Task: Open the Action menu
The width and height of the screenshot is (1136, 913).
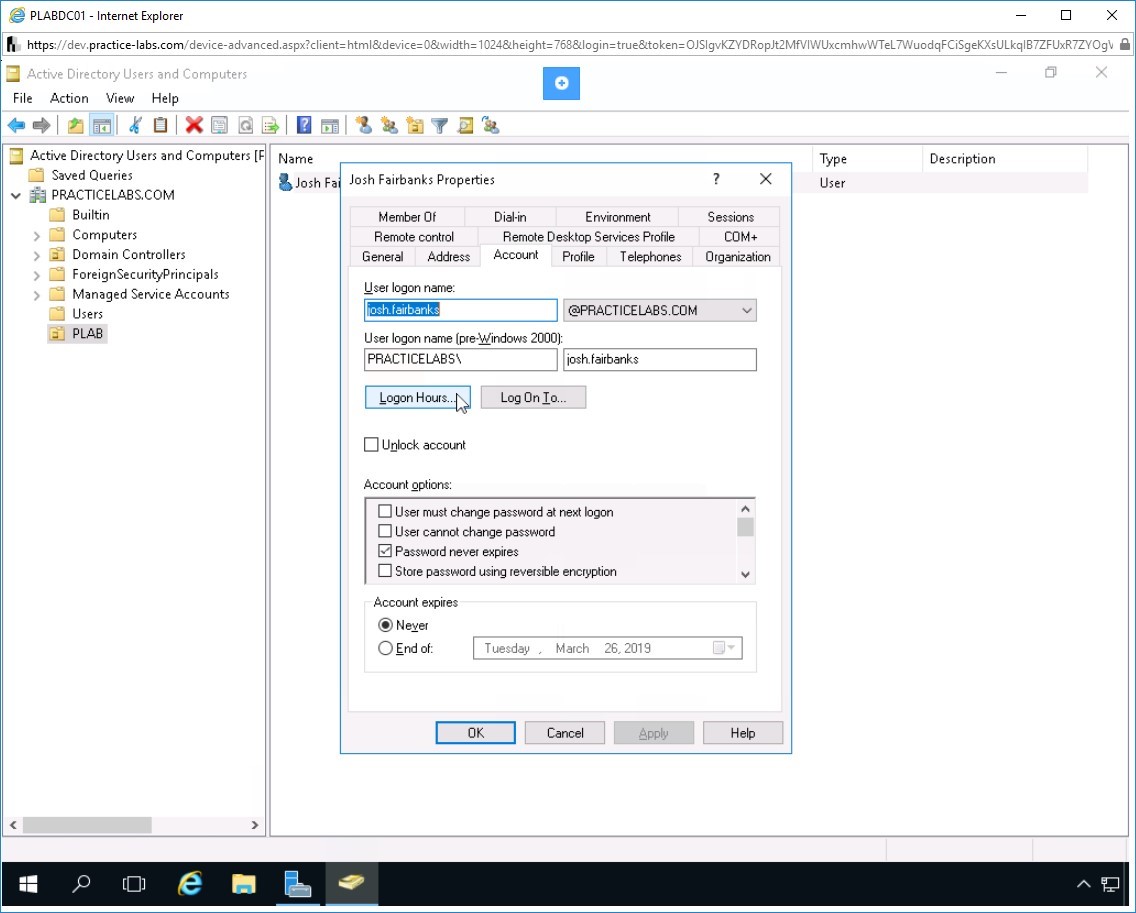Action: pyautogui.click(x=69, y=98)
